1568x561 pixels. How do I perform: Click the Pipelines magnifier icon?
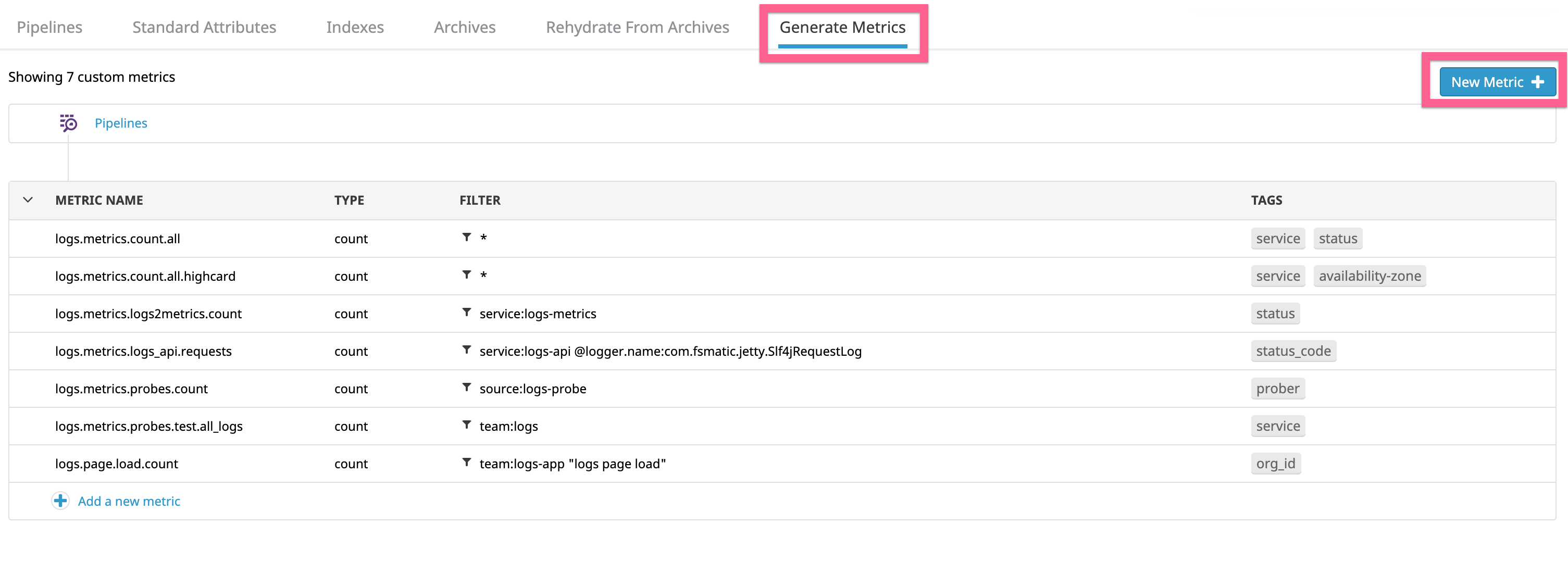(x=68, y=123)
